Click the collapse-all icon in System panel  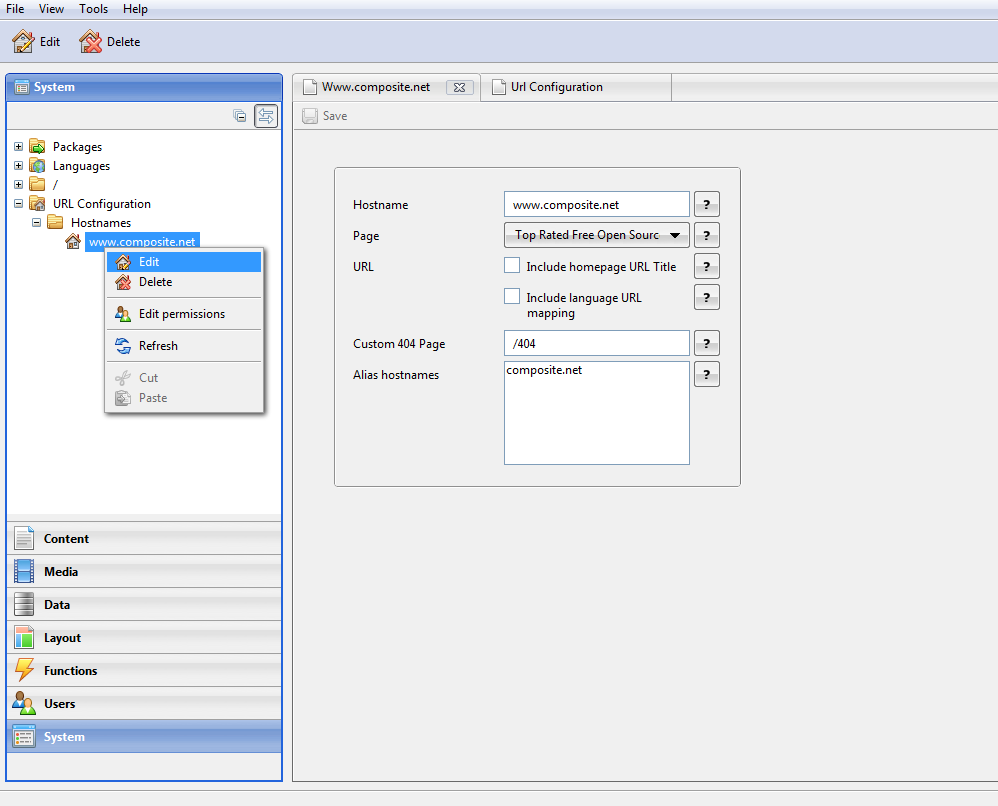(x=240, y=116)
